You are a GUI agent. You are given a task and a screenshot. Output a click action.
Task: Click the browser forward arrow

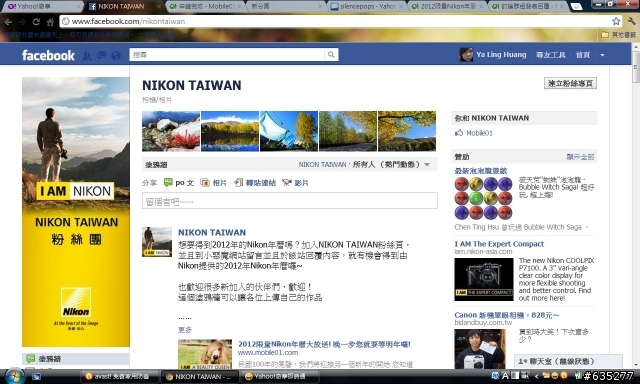click(22, 21)
